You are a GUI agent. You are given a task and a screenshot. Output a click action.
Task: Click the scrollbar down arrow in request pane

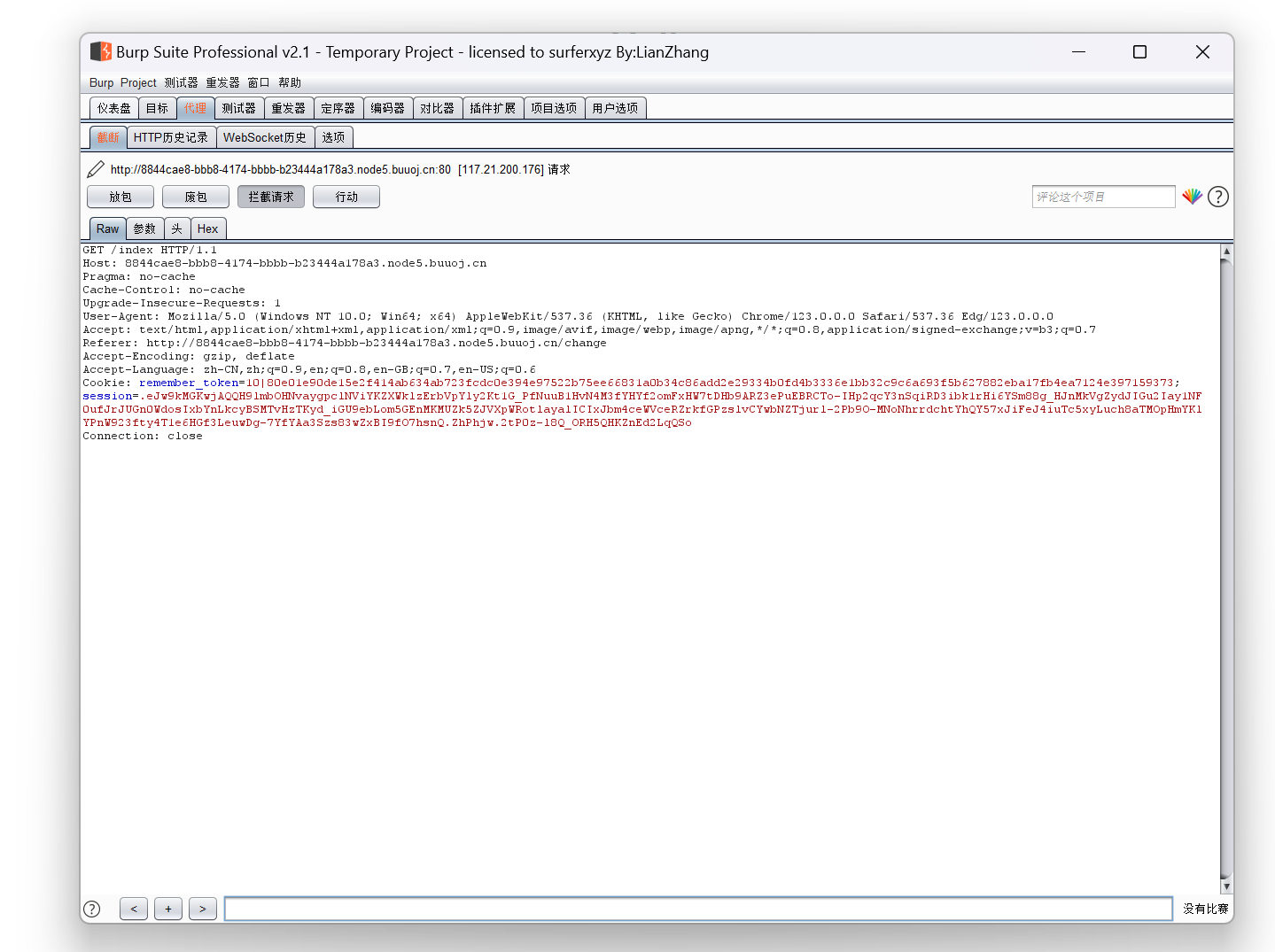1226,886
